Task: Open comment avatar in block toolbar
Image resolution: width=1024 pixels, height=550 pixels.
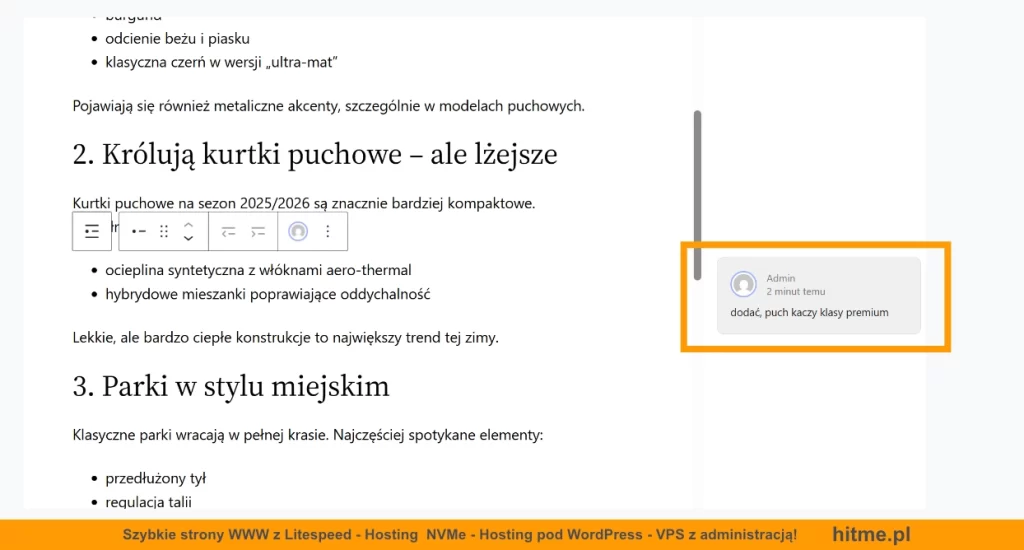Action: 298,231
